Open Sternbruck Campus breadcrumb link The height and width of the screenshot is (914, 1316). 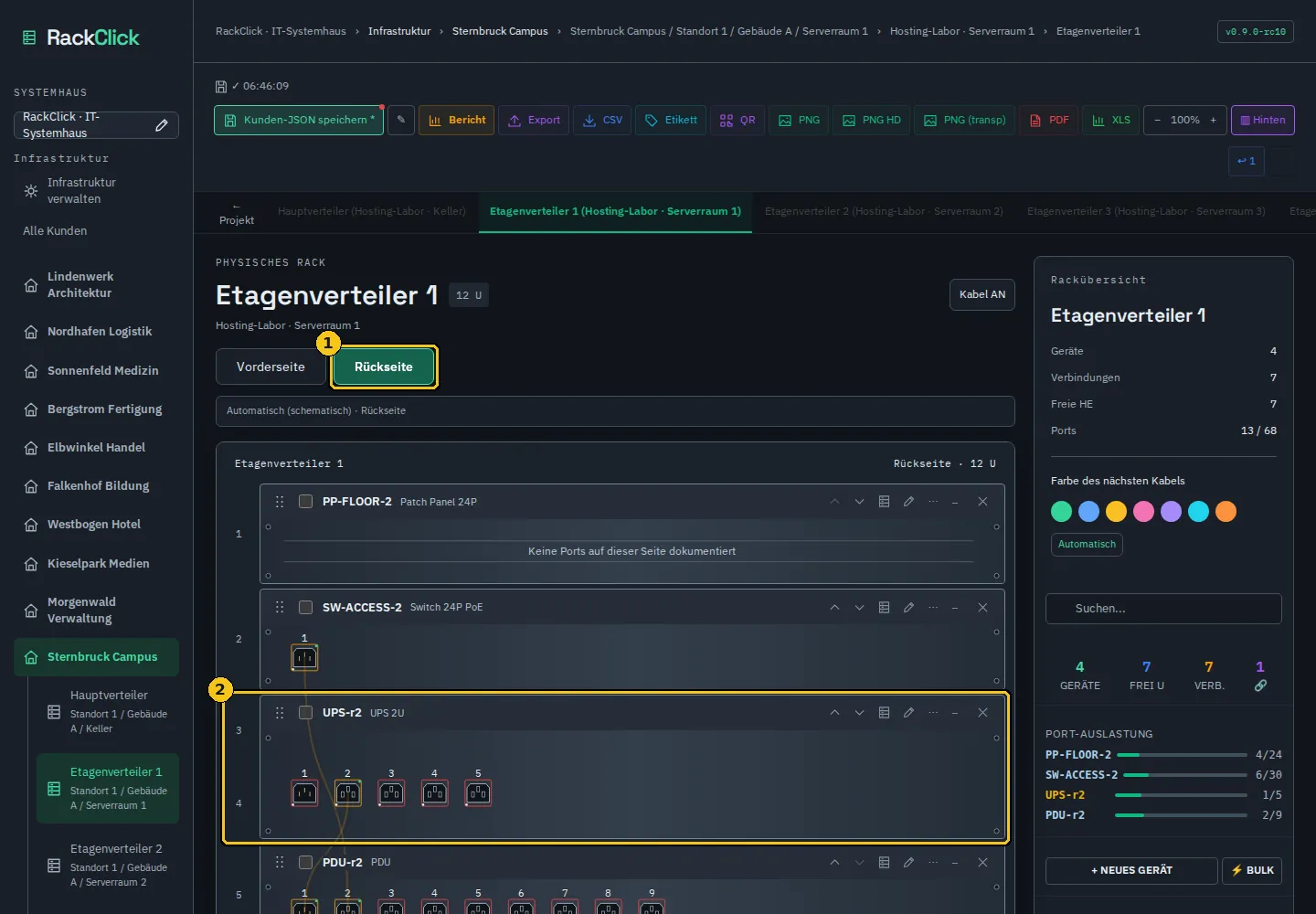tap(500, 31)
